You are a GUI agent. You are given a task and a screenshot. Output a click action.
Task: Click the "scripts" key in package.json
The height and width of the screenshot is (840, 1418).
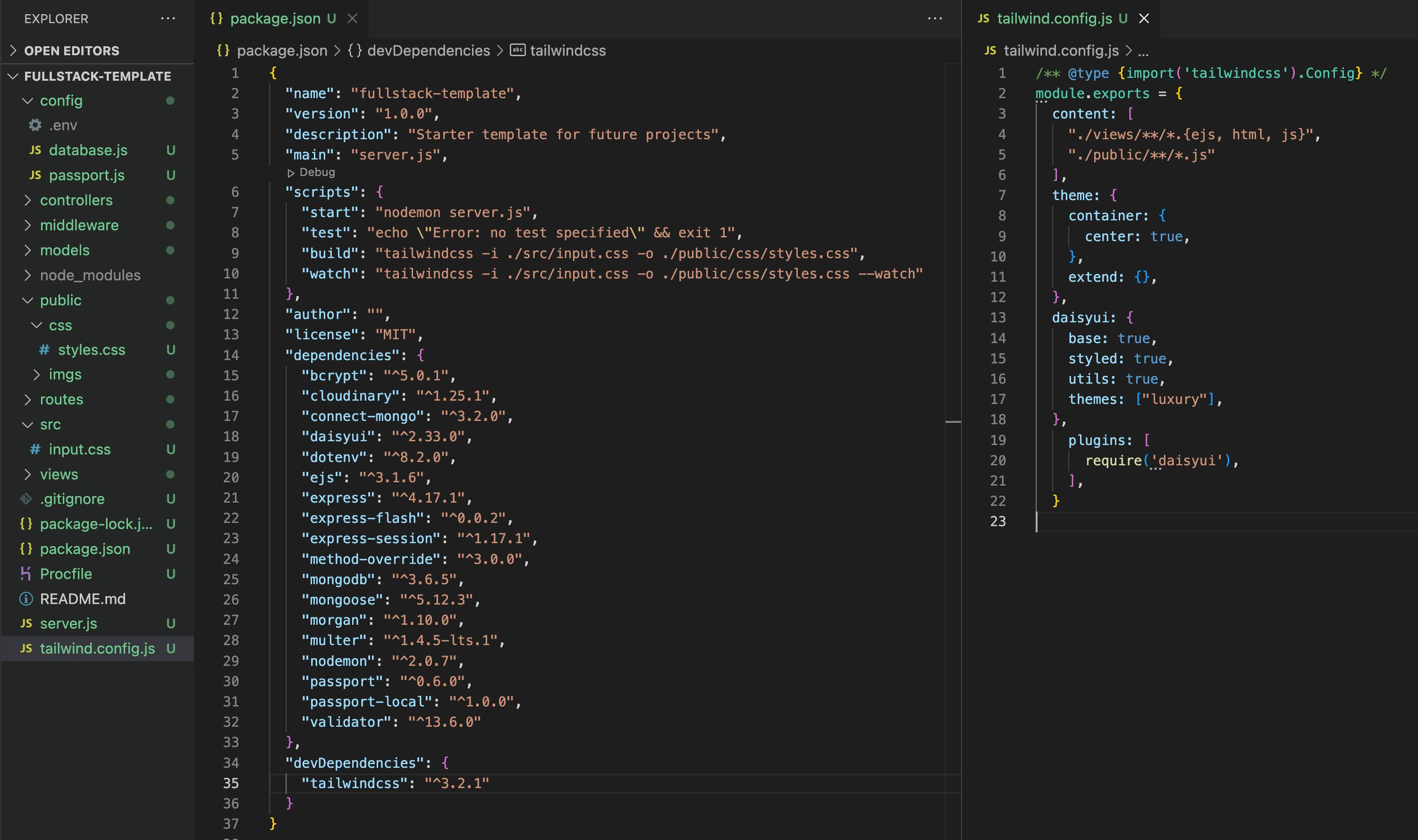click(321, 193)
